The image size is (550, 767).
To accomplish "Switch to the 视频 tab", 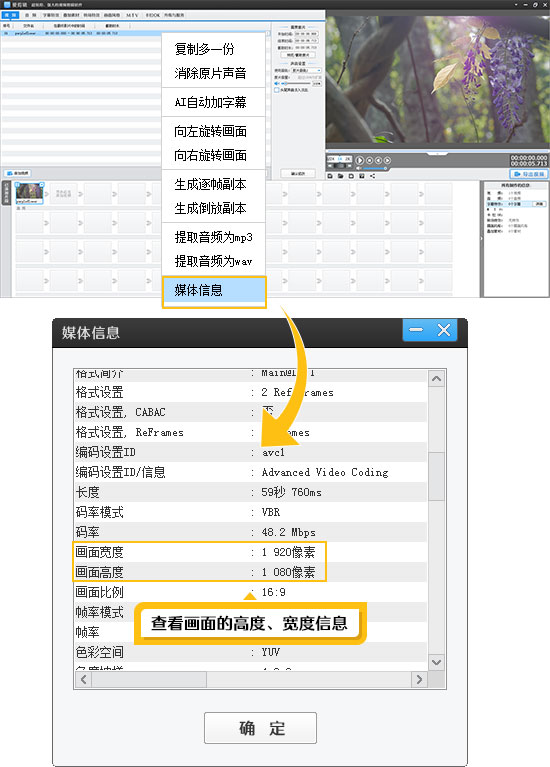I will [x=10, y=15].
